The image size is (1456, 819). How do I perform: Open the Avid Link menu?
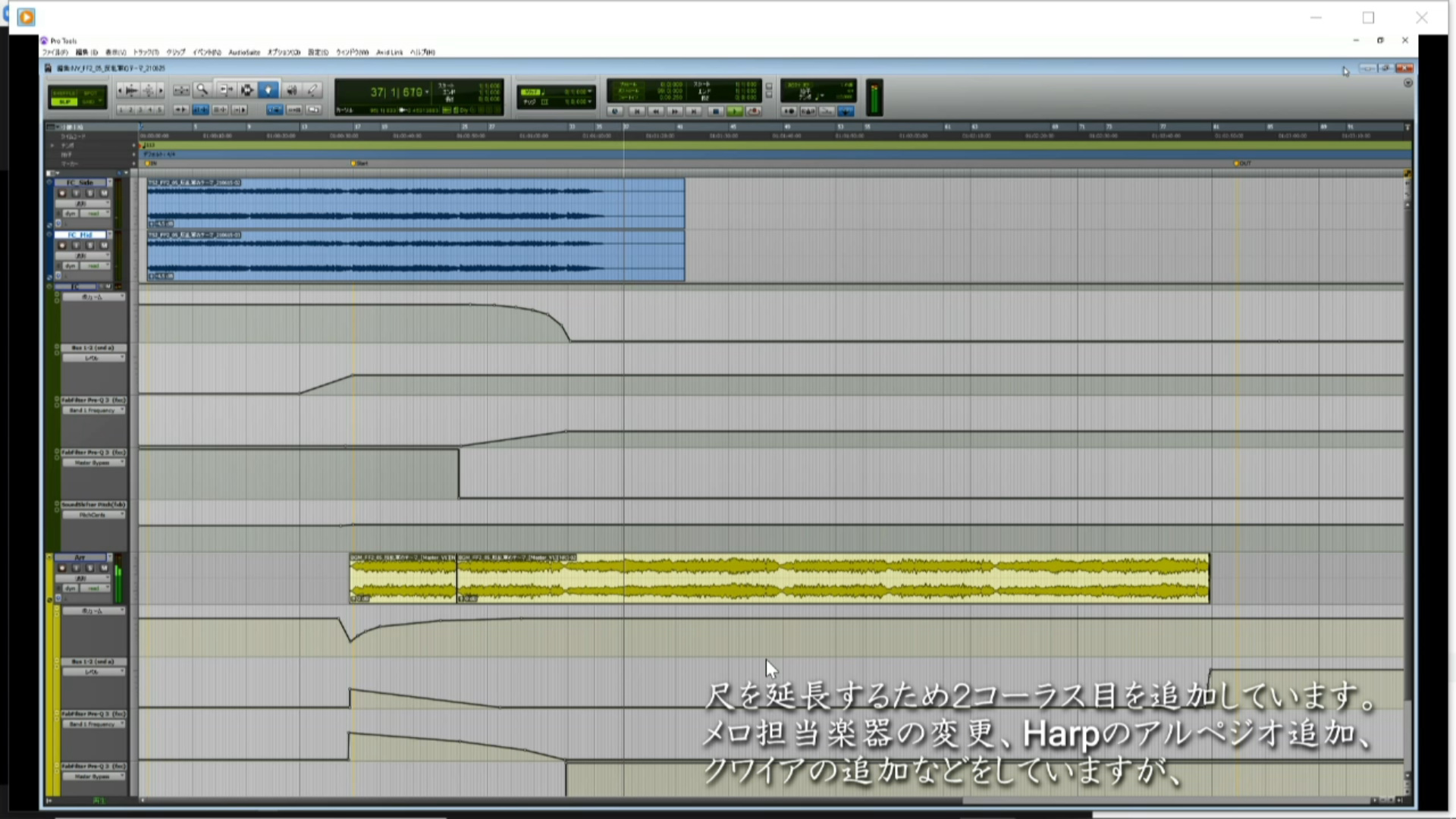[x=389, y=52]
